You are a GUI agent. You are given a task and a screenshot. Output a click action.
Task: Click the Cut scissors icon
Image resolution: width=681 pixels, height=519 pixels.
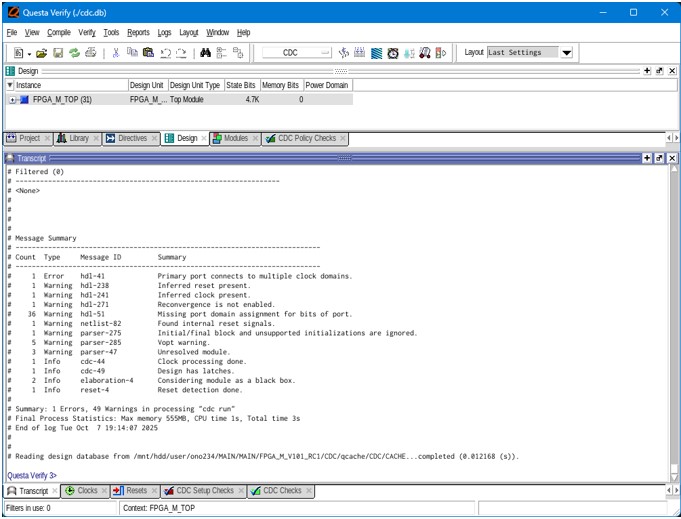click(116, 53)
